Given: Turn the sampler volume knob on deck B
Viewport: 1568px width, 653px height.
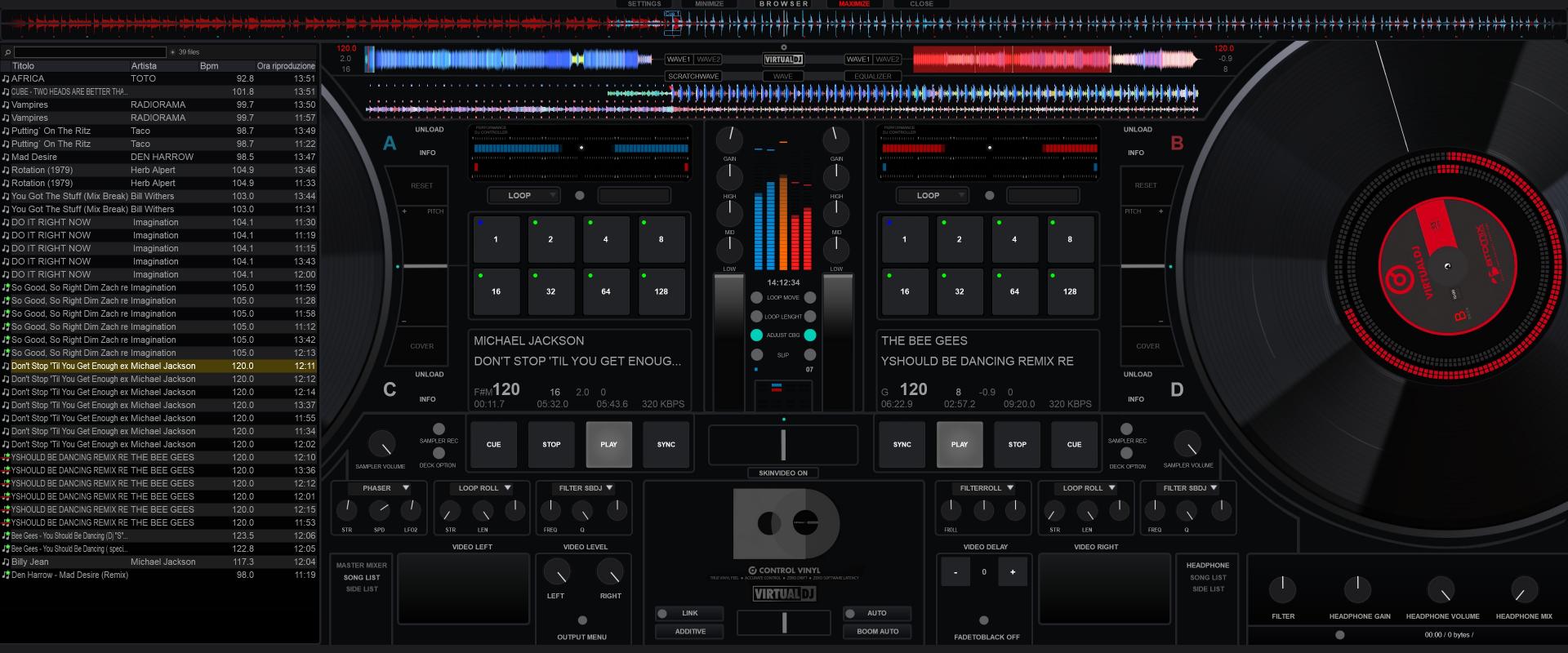Looking at the screenshot, I should tap(1187, 444).
